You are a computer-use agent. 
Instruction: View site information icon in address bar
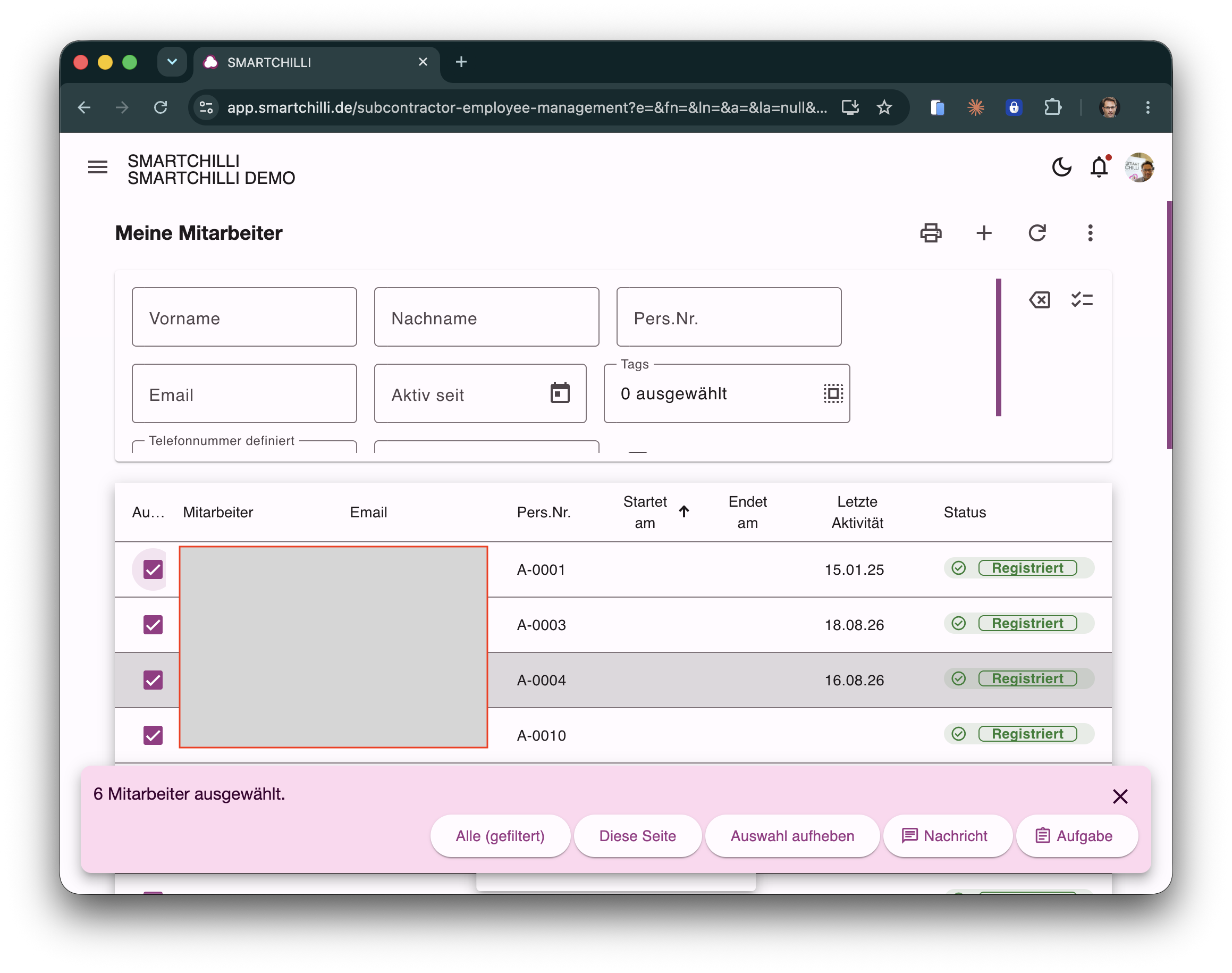click(206, 107)
